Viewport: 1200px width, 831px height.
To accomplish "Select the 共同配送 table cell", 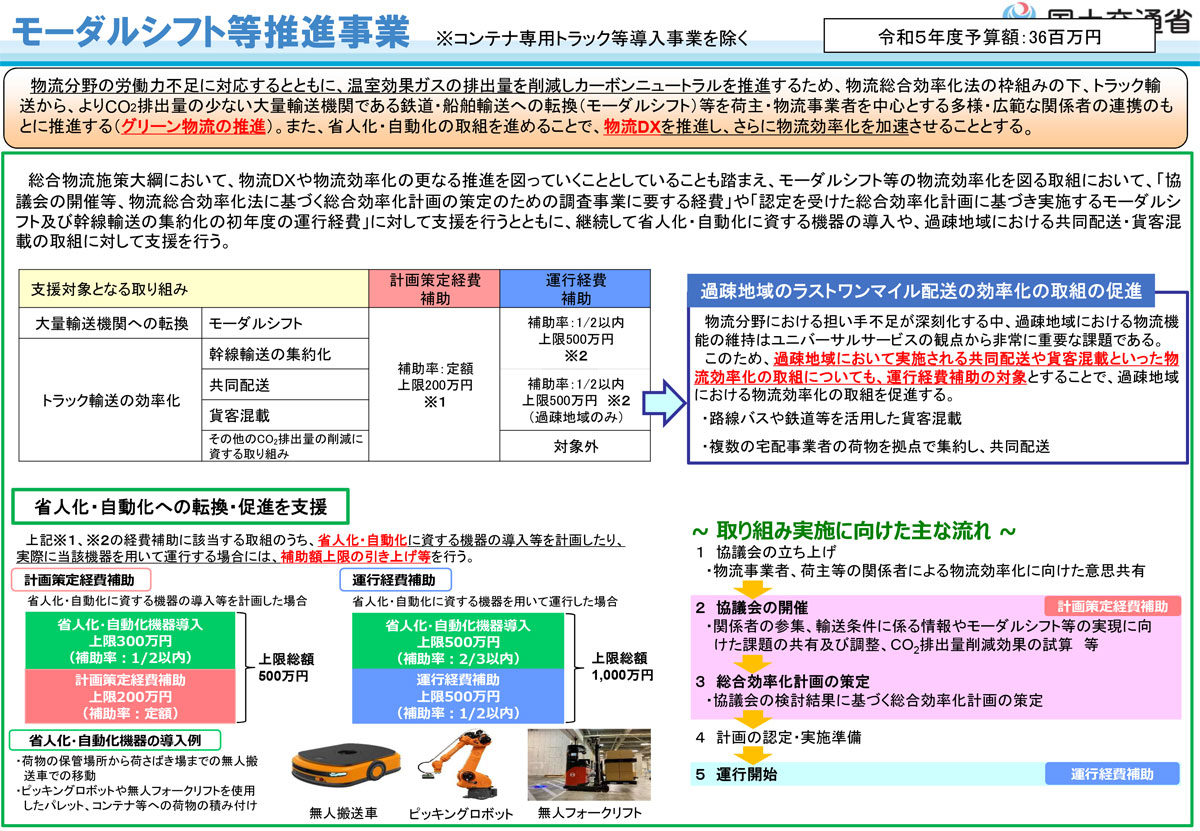I will pyautogui.click(x=287, y=385).
